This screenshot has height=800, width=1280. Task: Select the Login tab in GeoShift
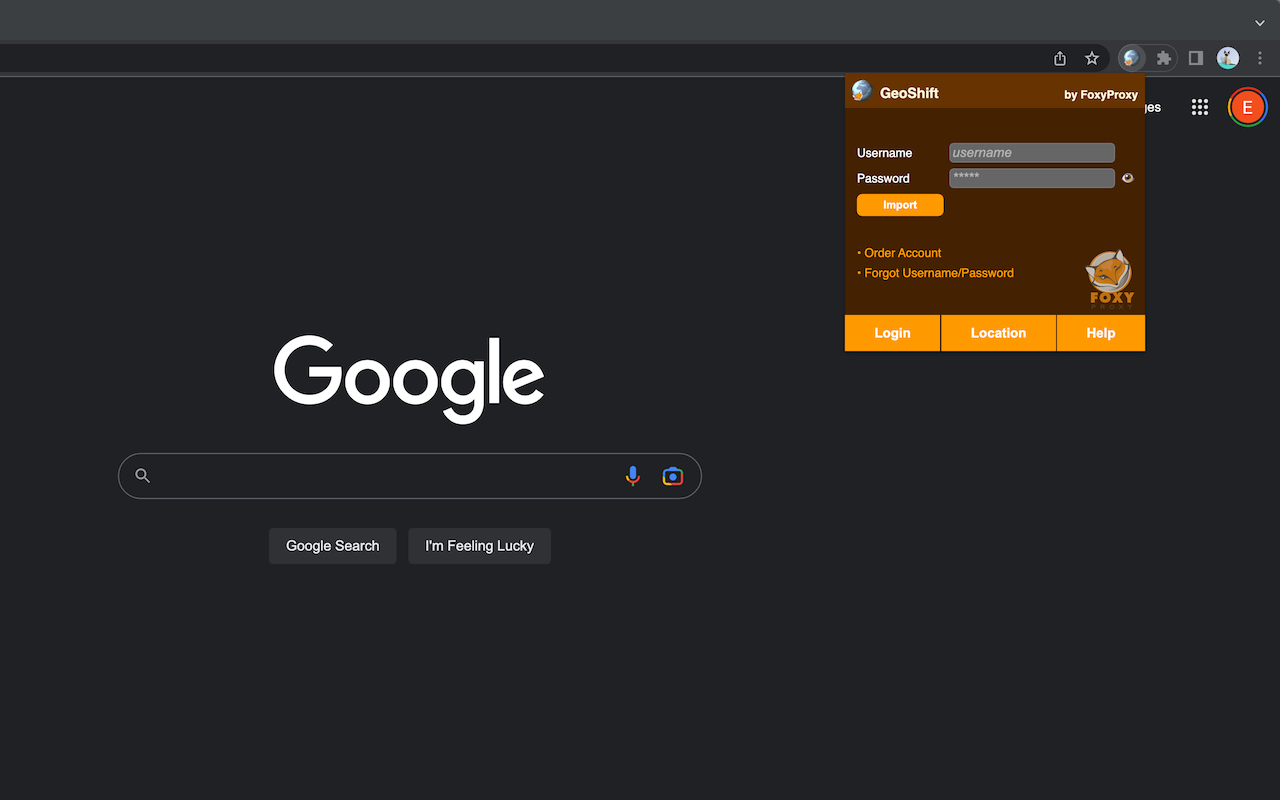pyautogui.click(x=892, y=332)
